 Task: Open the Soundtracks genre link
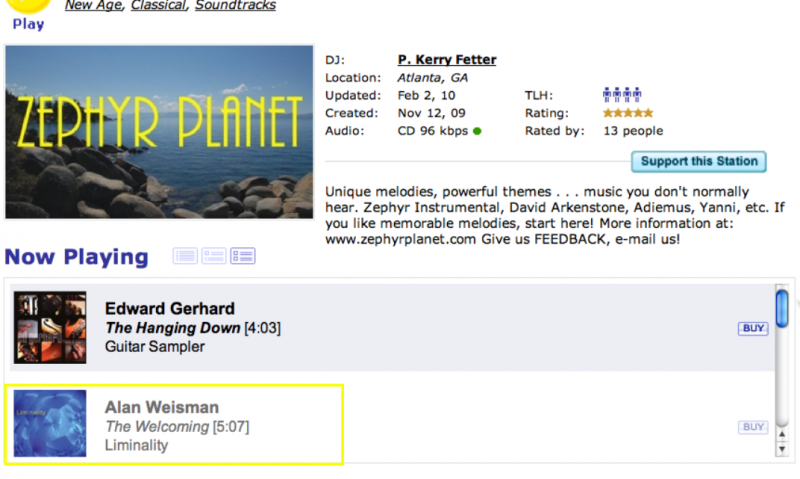pos(235,6)
